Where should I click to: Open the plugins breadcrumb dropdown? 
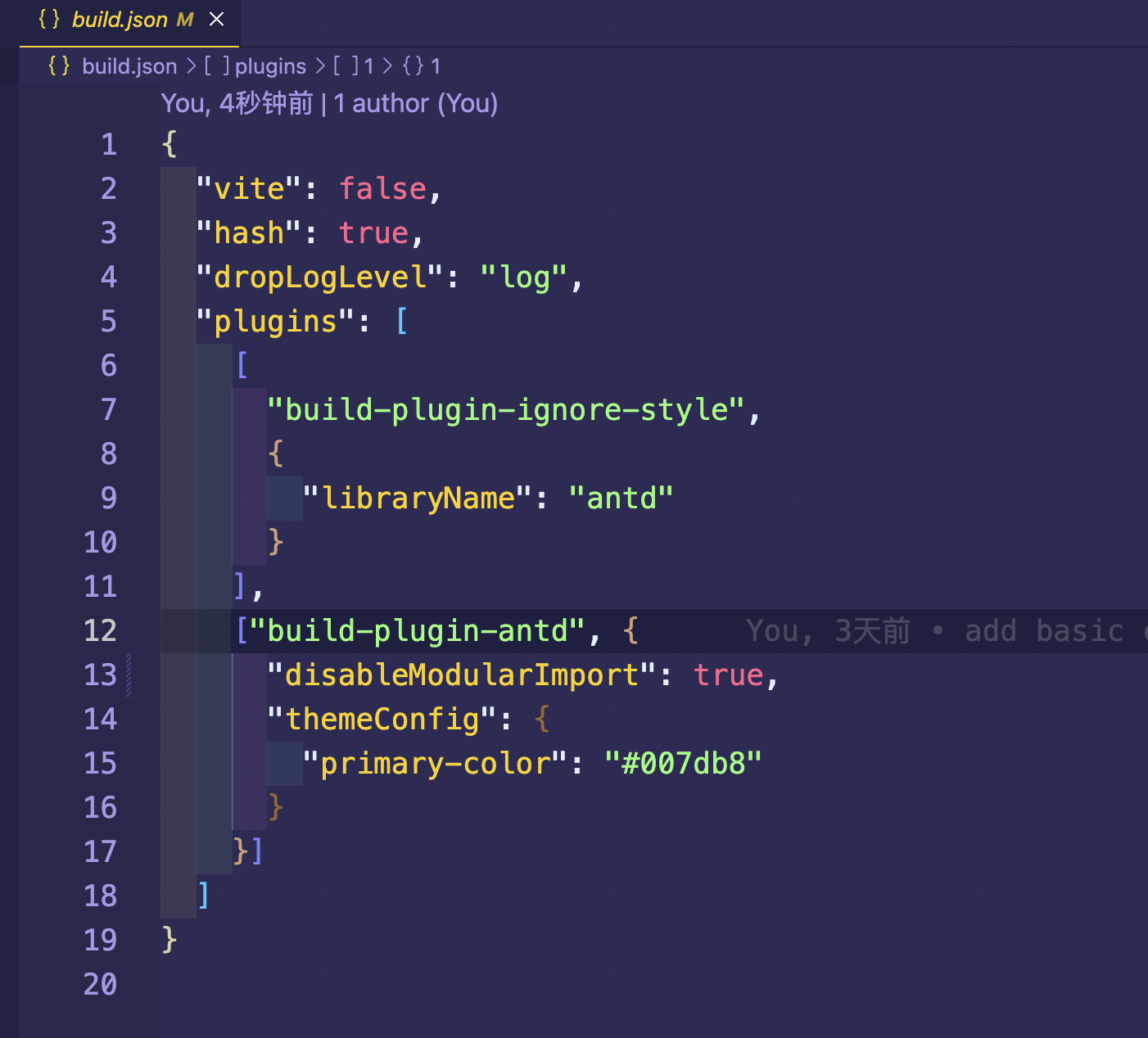click(x=270, y=65)
